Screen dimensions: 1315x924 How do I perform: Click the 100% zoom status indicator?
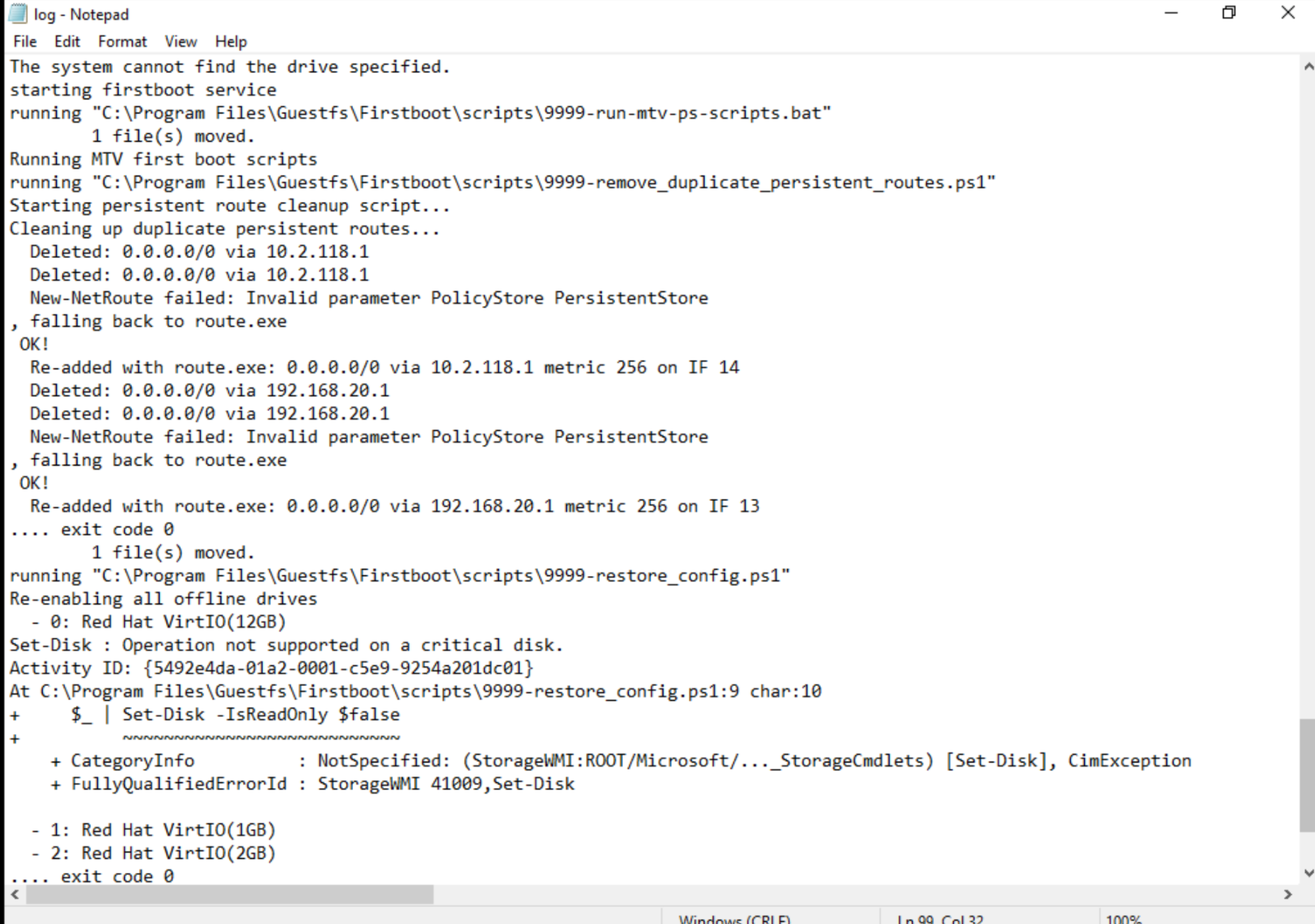tap(1124, 918)
